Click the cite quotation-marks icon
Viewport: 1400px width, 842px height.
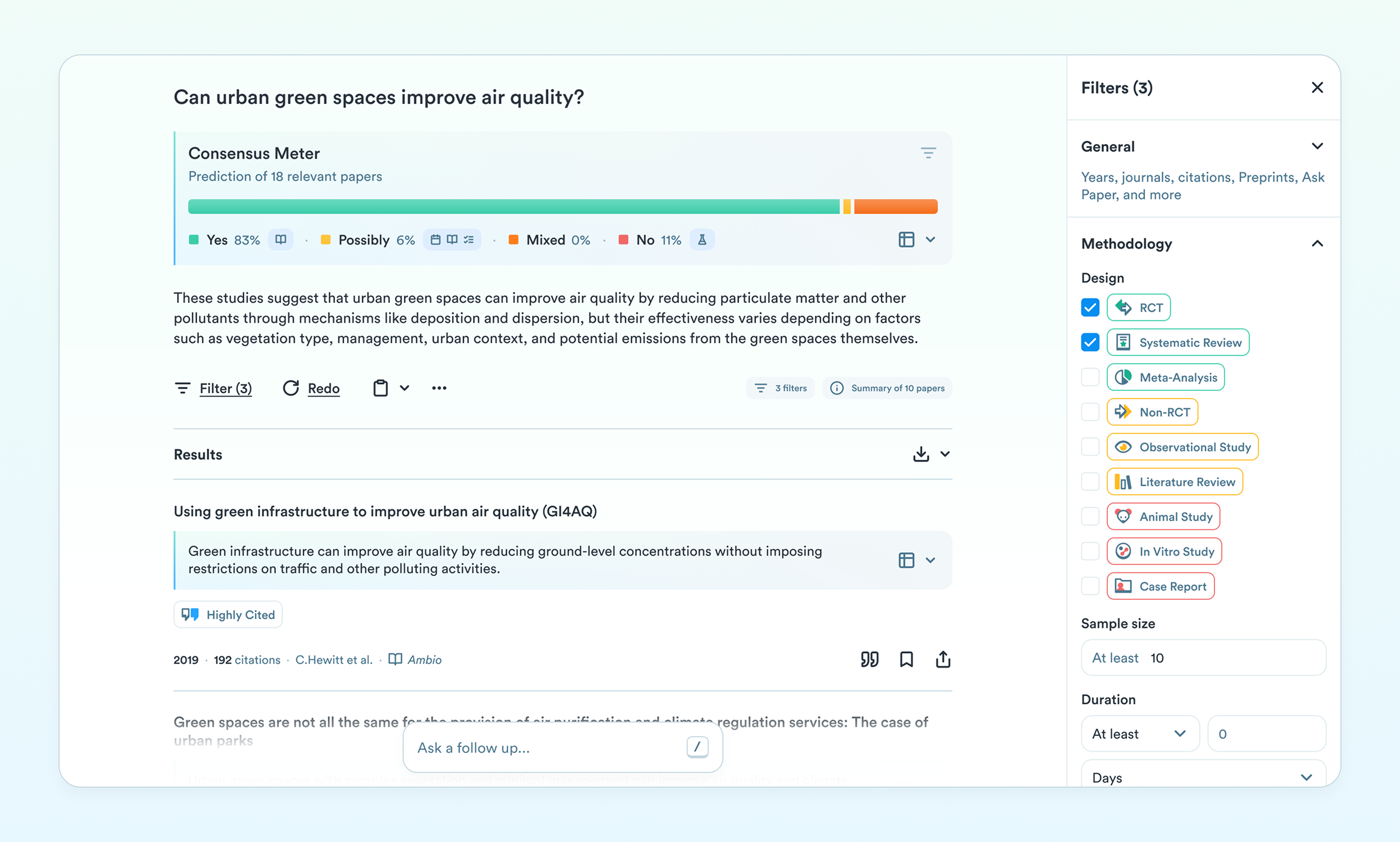[870, 659]
